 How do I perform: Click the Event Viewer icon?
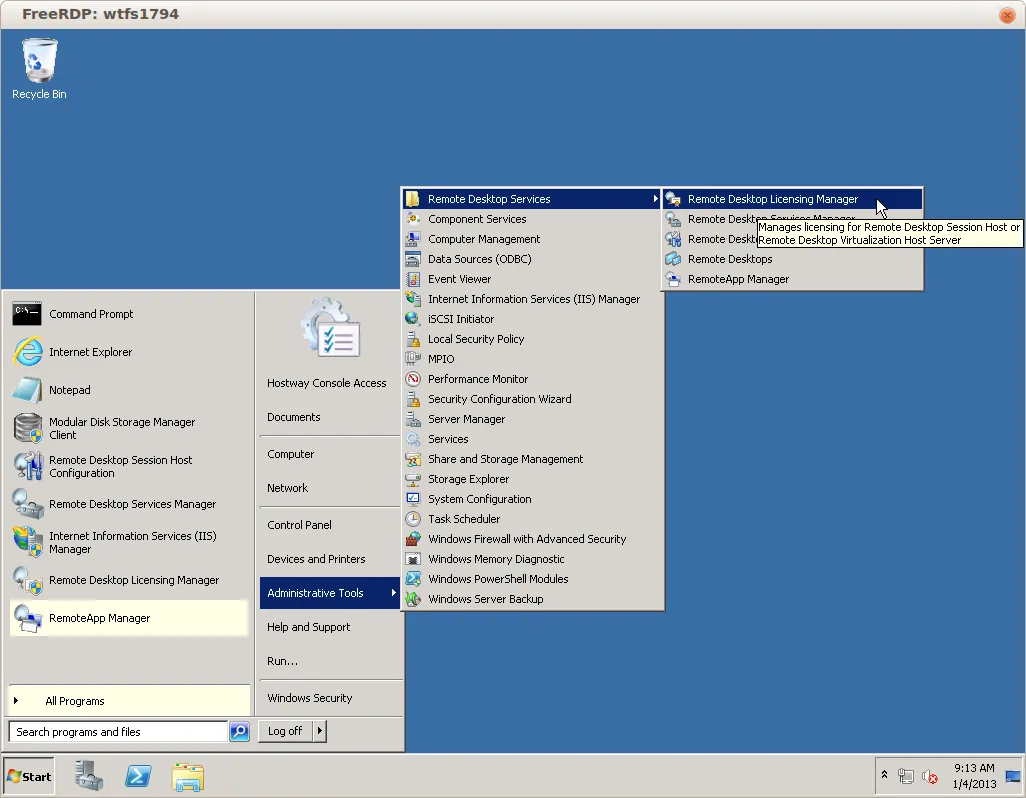pos(413,279)
